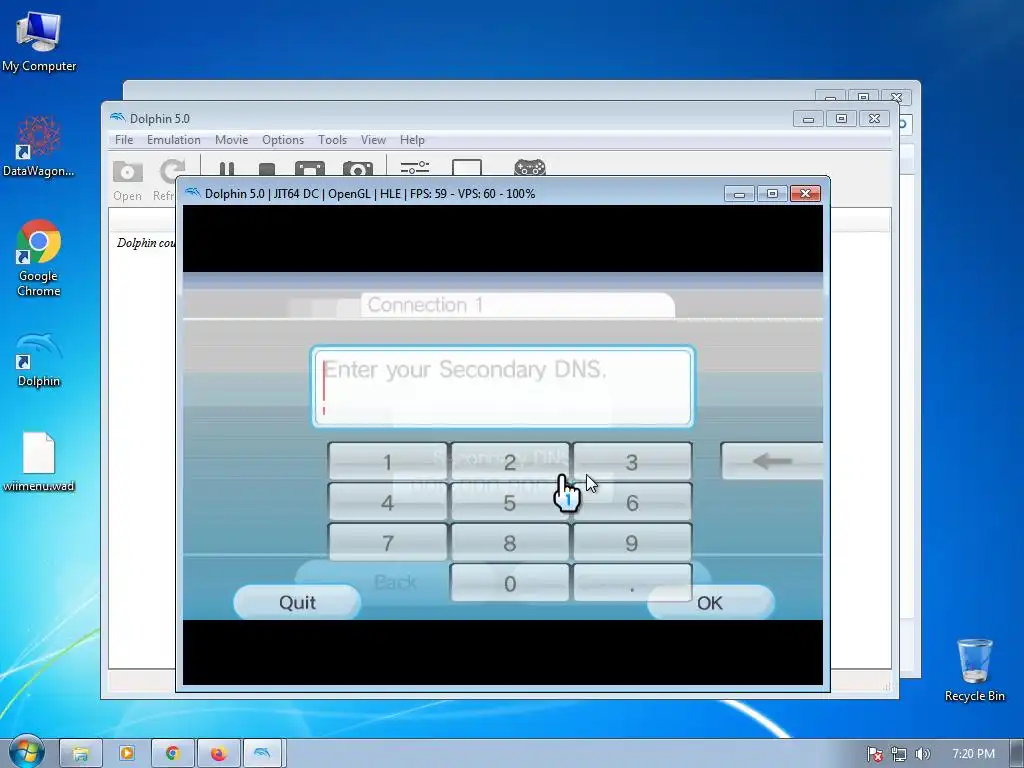Click the volume speaker tray icon
The height and width of the screenshot is (768, 1024).
922,754
